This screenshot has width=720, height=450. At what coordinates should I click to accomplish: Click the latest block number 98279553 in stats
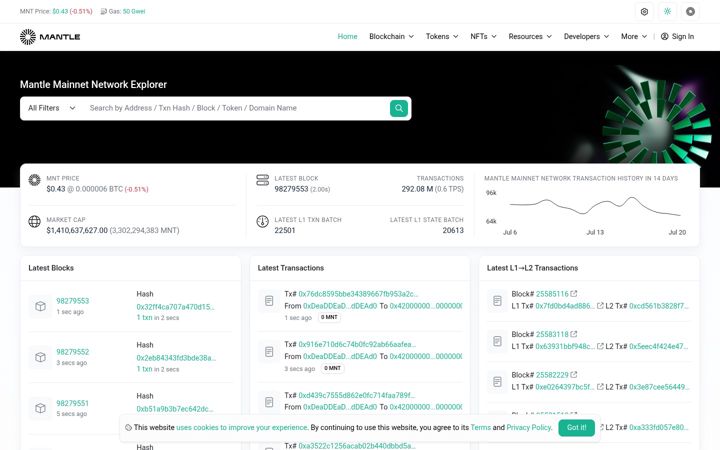tap(291, 189)
